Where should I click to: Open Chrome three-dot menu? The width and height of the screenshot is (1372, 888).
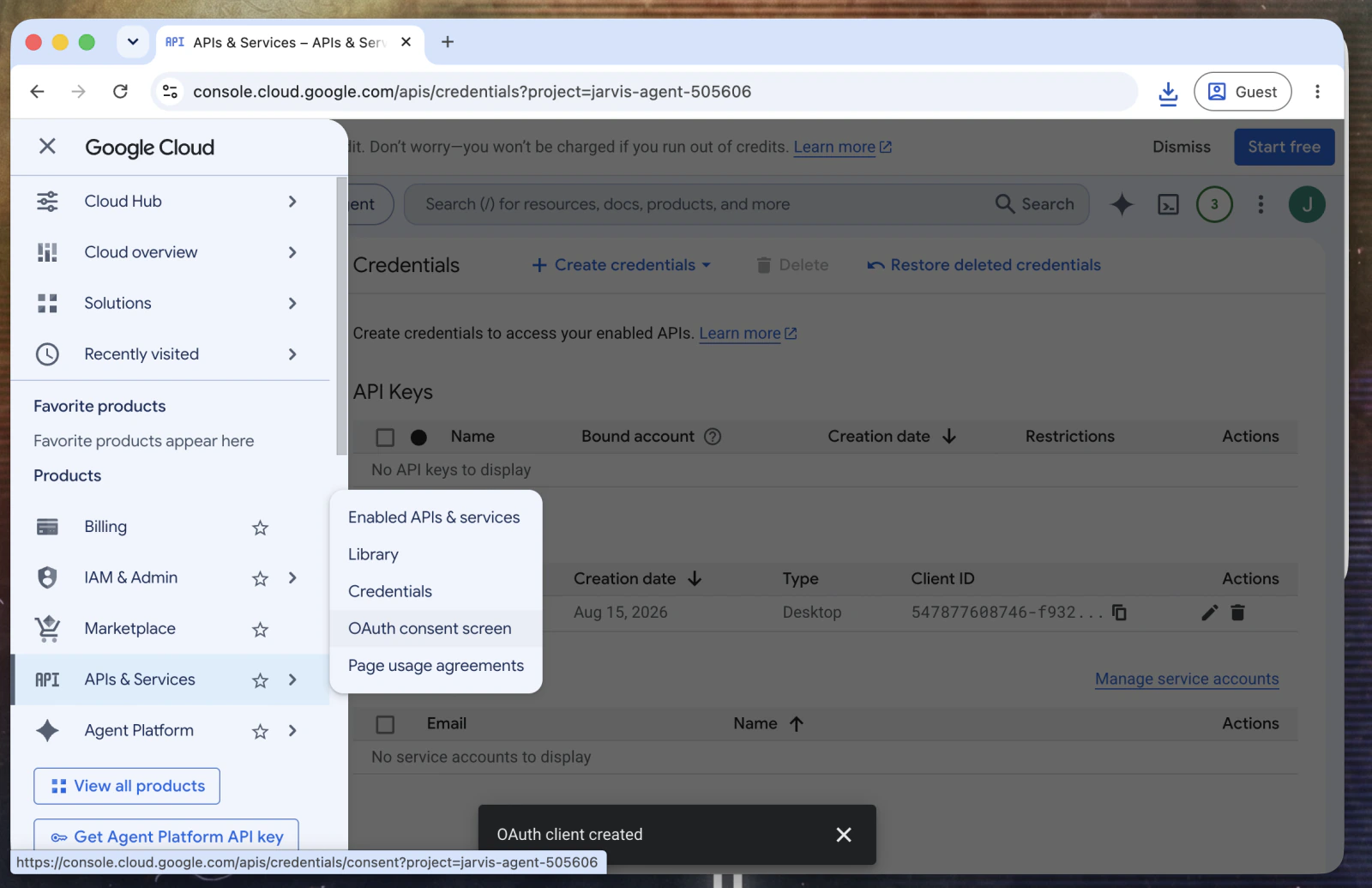[x=1317, y=92]
